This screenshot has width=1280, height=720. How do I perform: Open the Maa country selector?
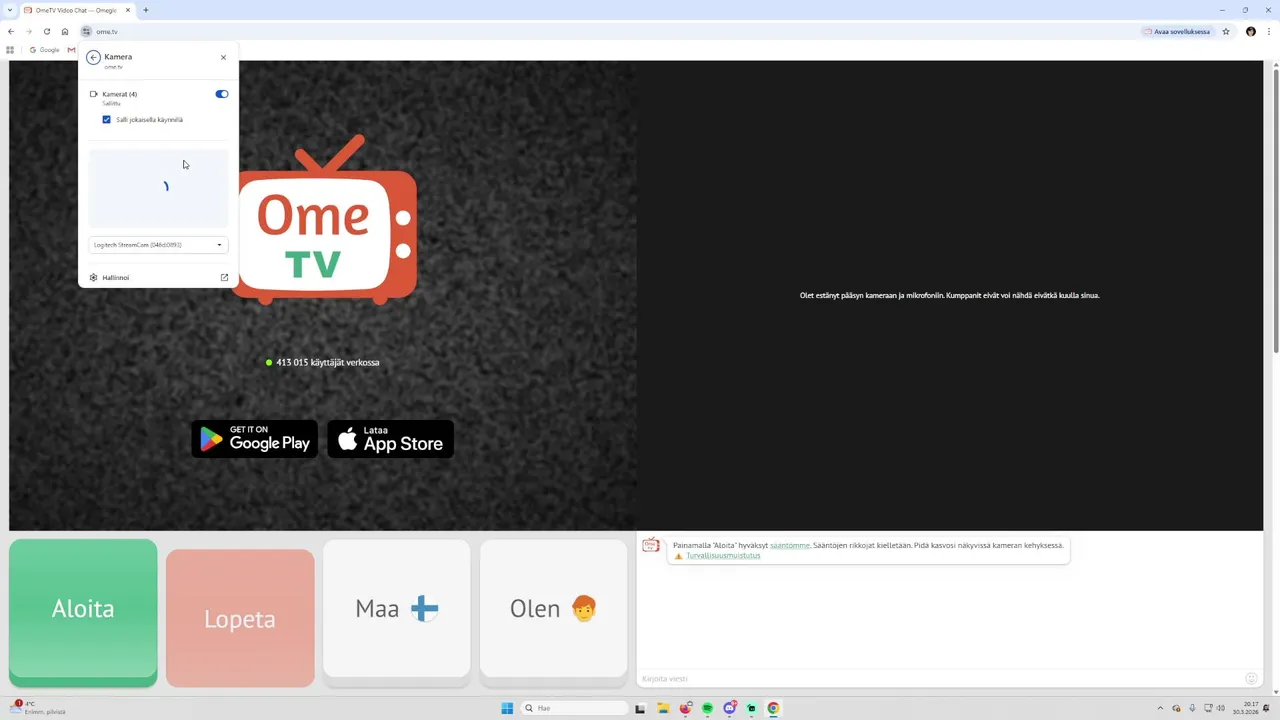pyautogui.click(x=397, y=612)
